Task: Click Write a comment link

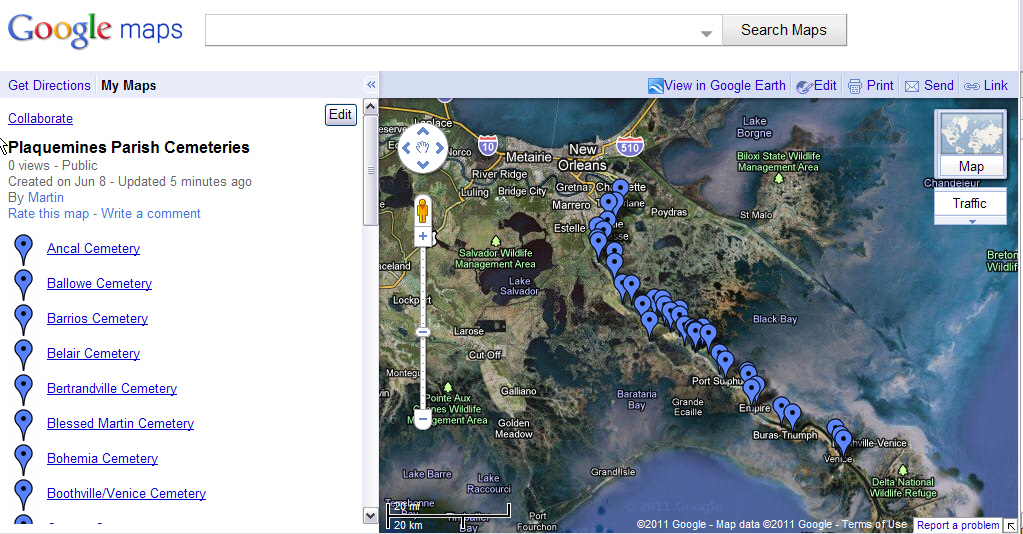Action: [x=151, y=213]
